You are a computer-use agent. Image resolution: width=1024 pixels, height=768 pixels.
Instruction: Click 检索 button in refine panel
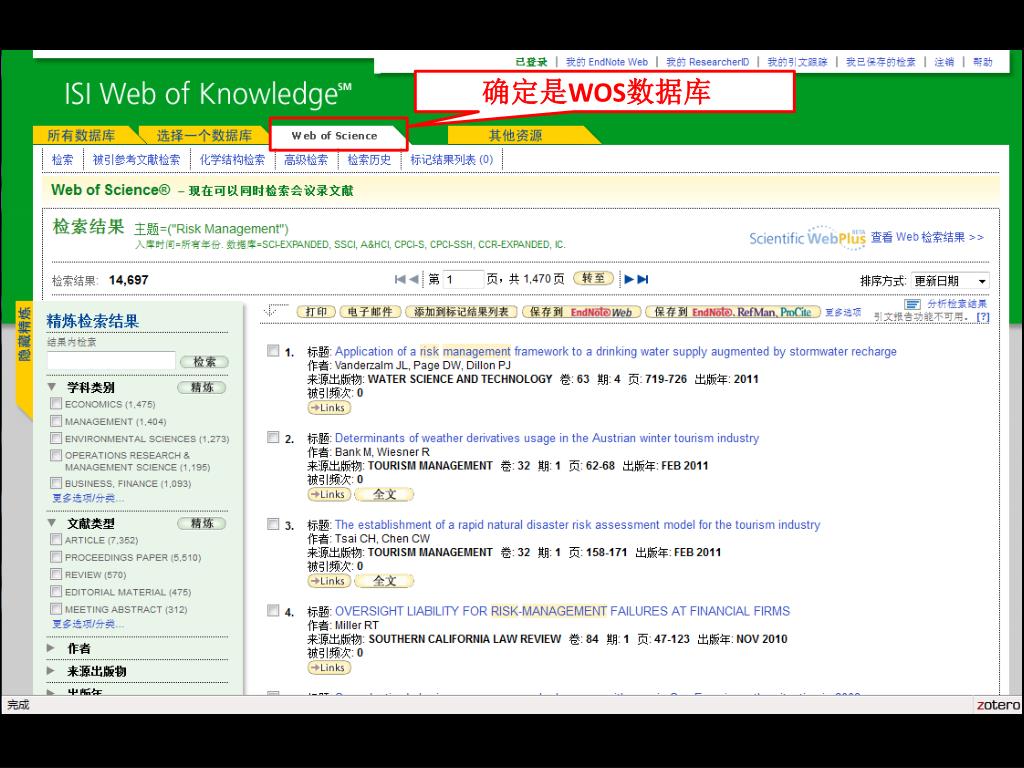204,362
